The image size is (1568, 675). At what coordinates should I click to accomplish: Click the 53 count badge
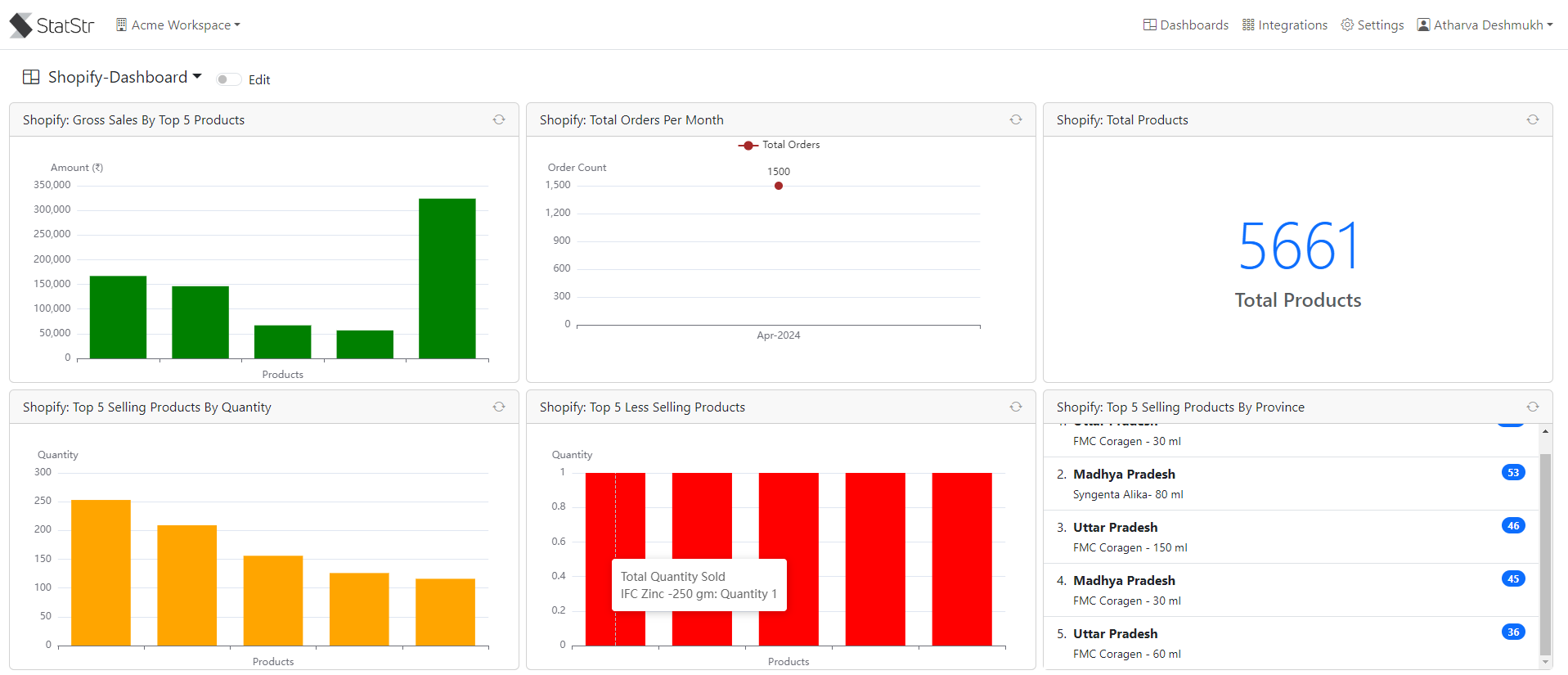[x=1513, y=473]
